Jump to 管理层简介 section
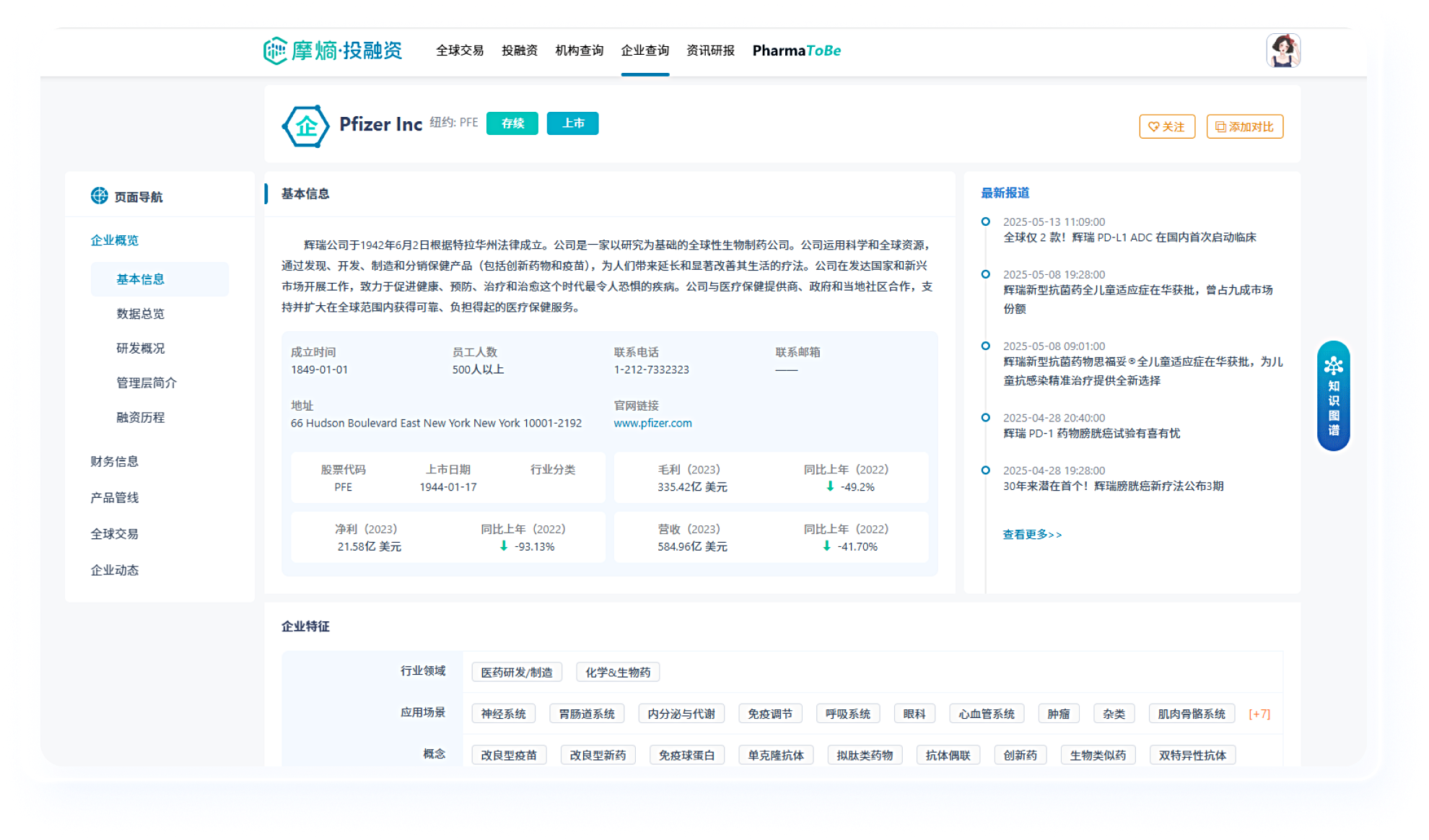The width and height of the screenshot is (1429, 840). (147, 383)
